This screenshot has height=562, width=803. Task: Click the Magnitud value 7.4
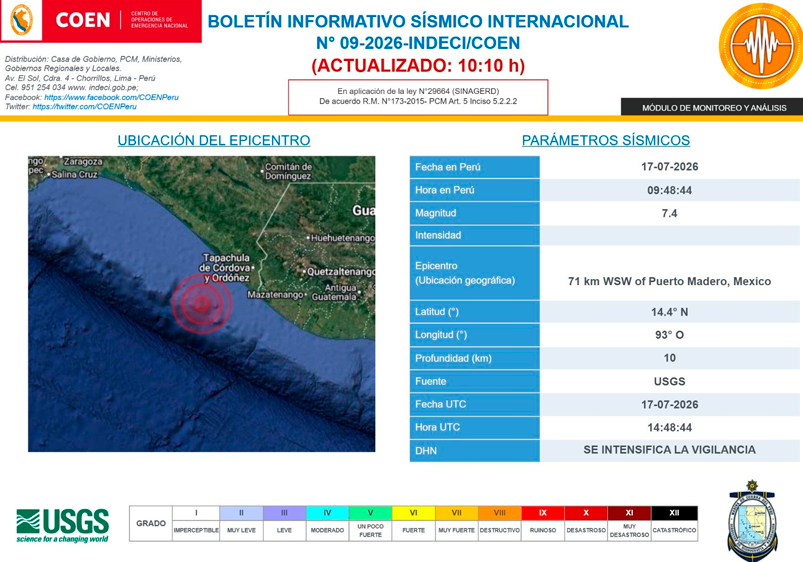click(x=669, y=213)
